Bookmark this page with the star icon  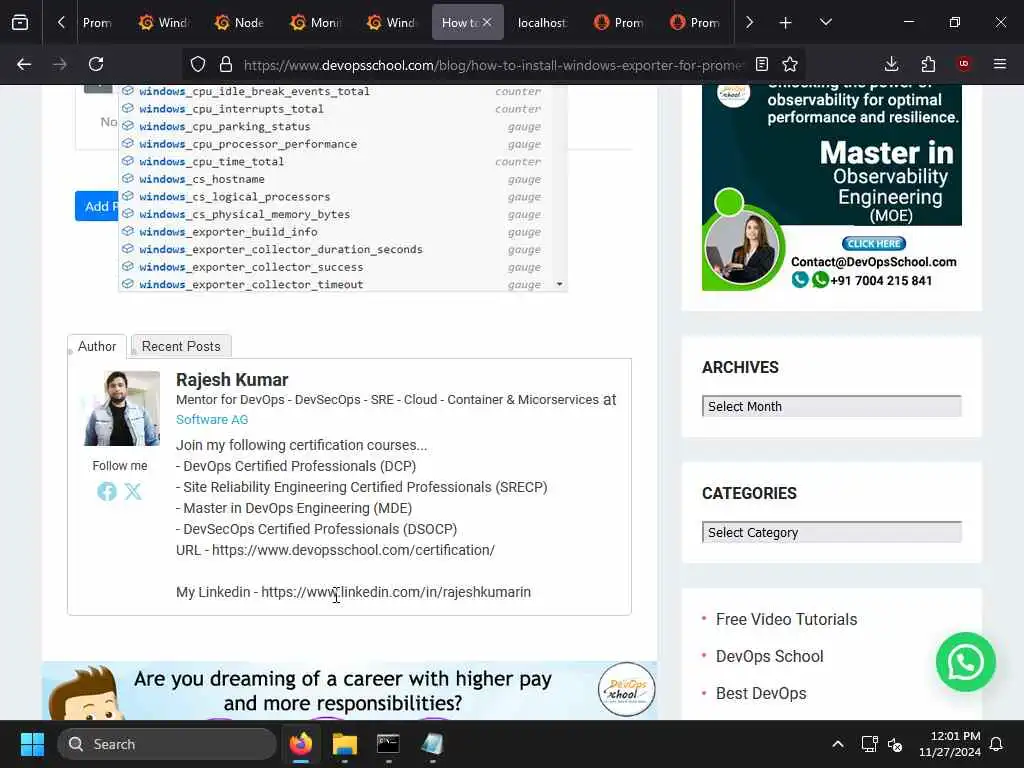[790, 64]
